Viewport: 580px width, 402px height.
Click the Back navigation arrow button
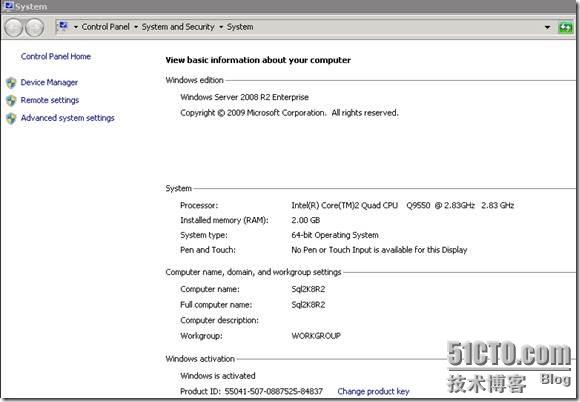(x=14, y=27)
